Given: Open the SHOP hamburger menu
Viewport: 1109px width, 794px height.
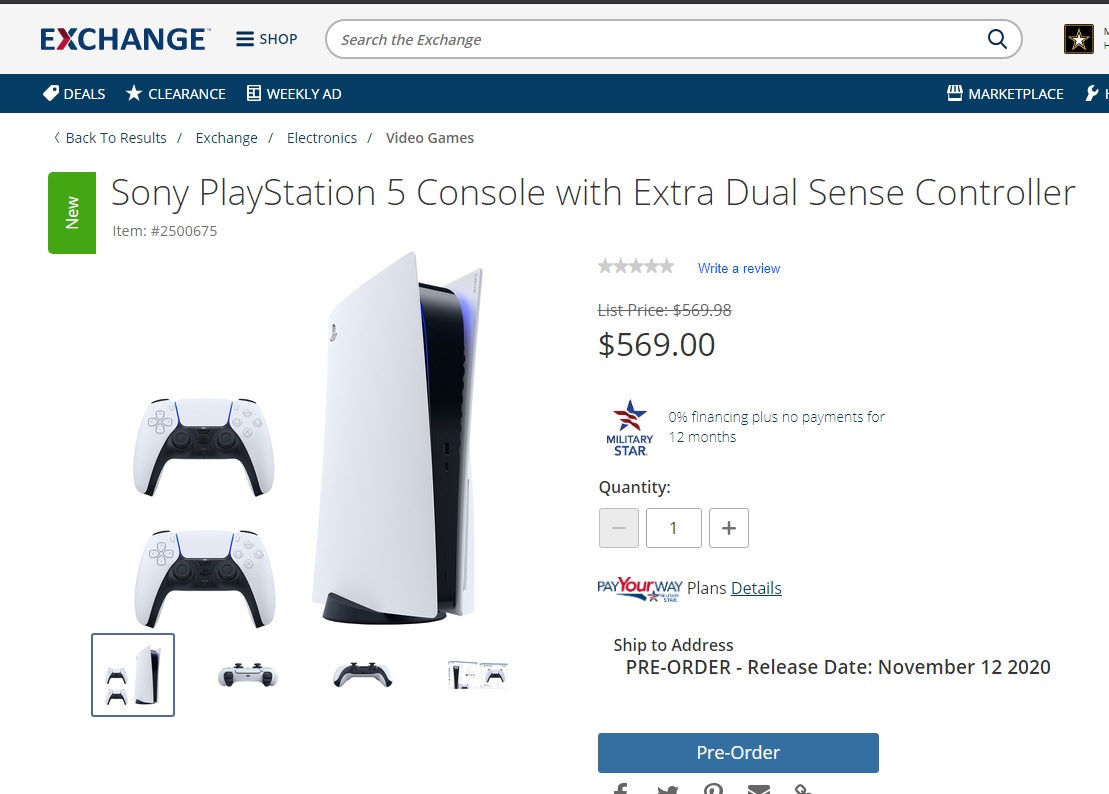Looking at the screenshot, I should click(267, 39).
